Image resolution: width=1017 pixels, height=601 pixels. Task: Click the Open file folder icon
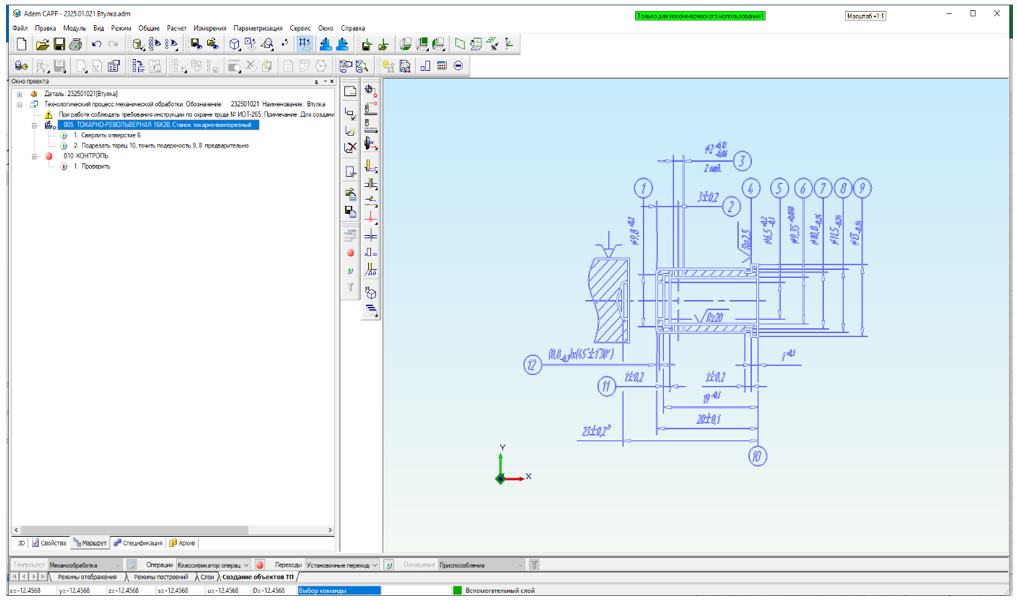click(x=44, y=45)
